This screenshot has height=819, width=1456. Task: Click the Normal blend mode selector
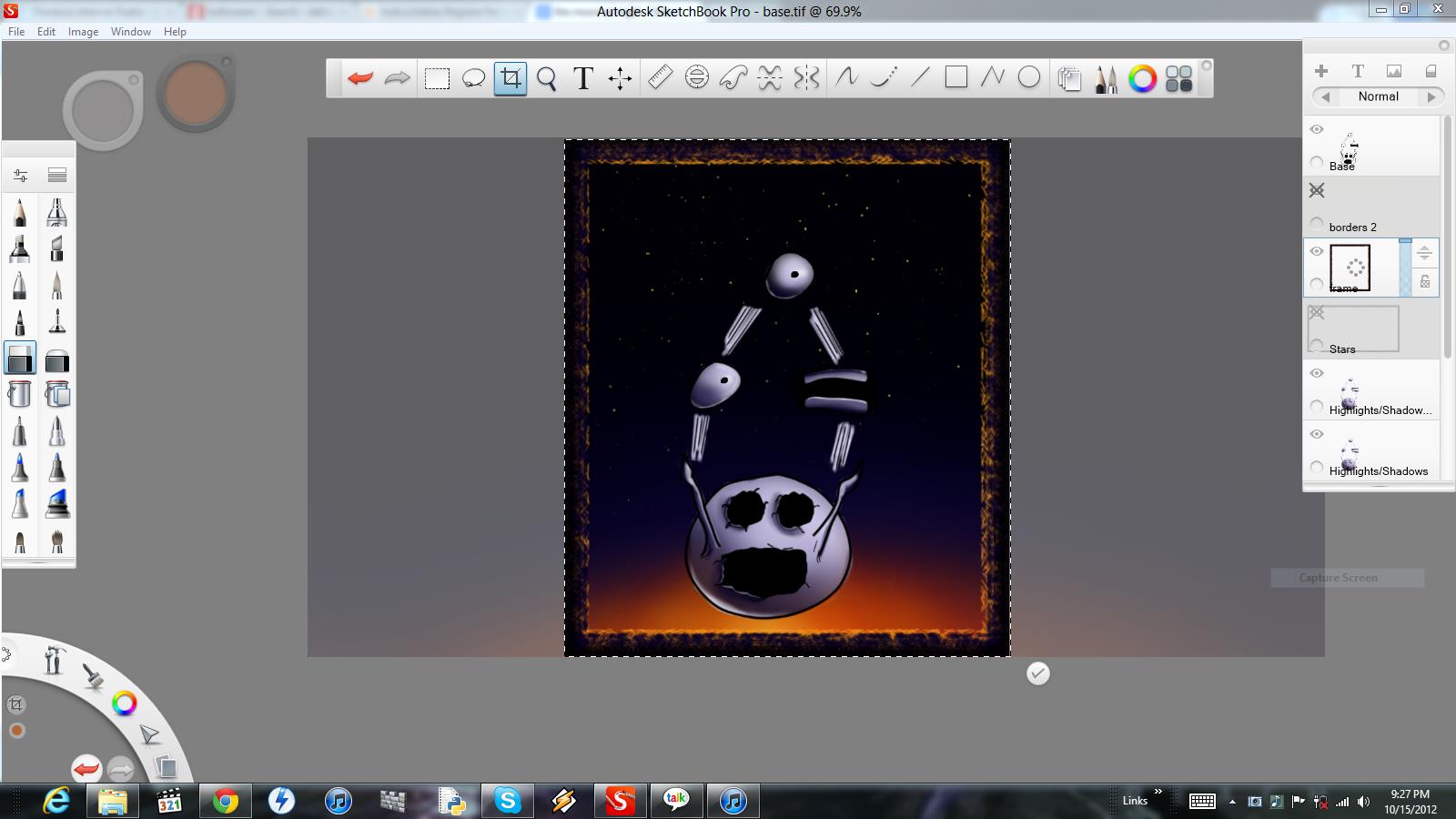(x=1379, y=96)
